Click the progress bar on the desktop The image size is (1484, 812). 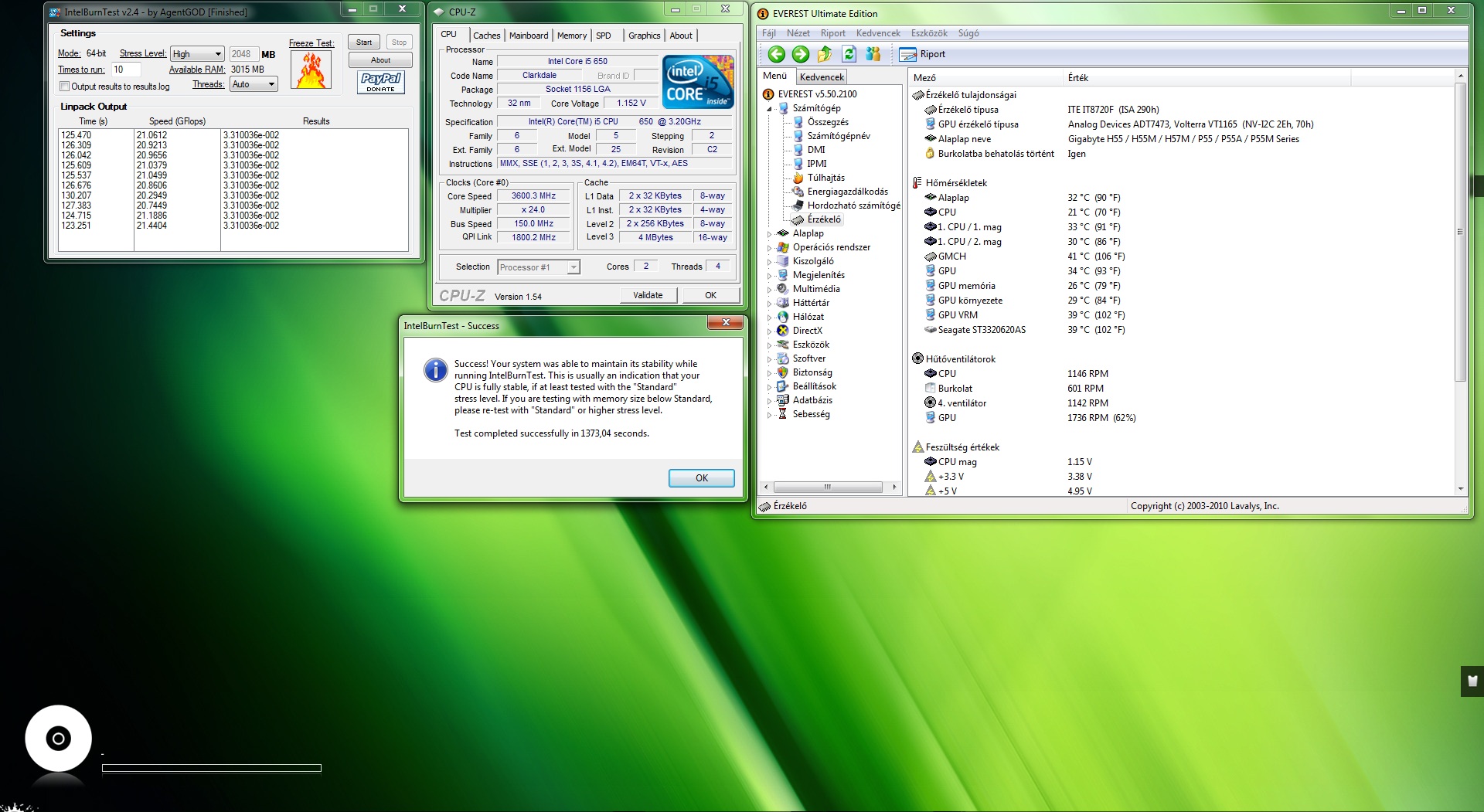[211, 768]
